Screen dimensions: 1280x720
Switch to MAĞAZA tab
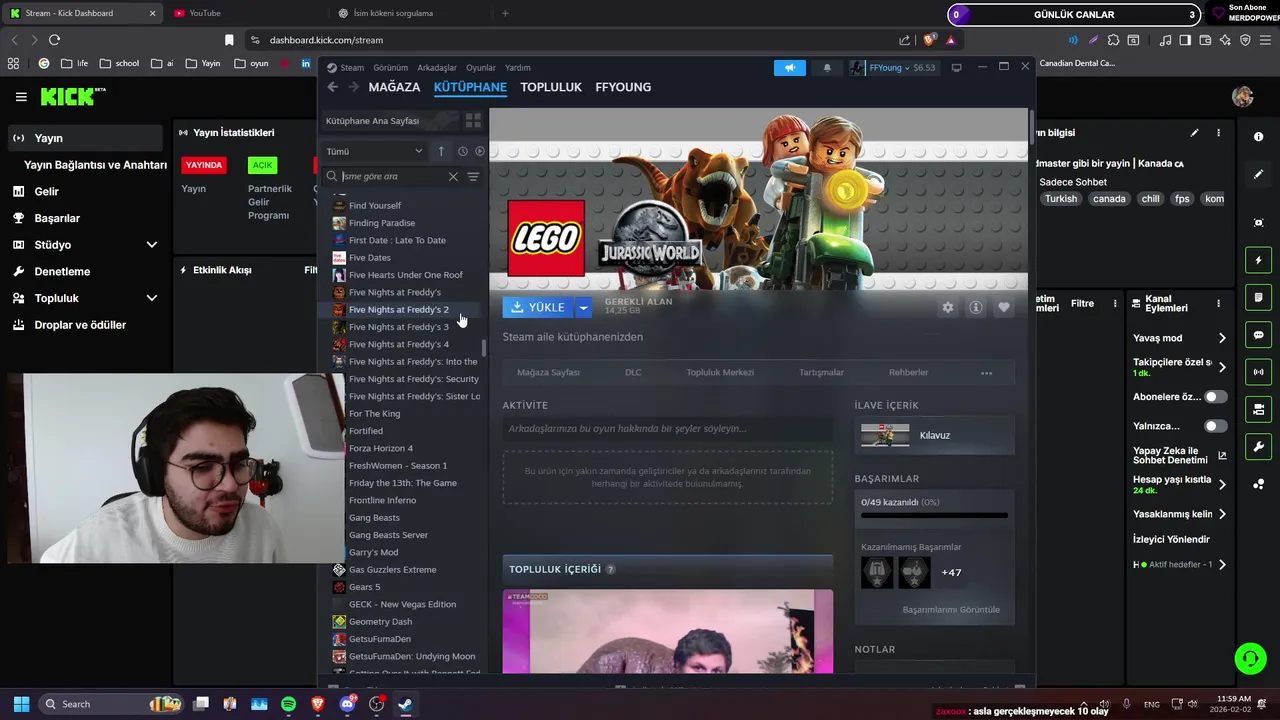(x=394, y=87)
